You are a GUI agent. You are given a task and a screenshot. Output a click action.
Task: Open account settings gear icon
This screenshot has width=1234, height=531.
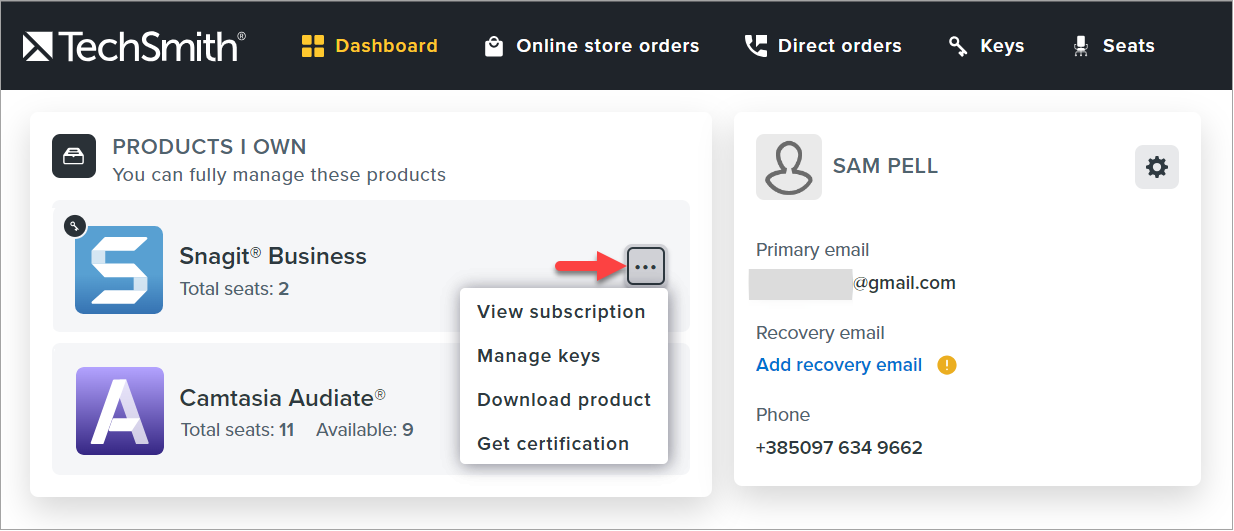(x=1157, y=167)
